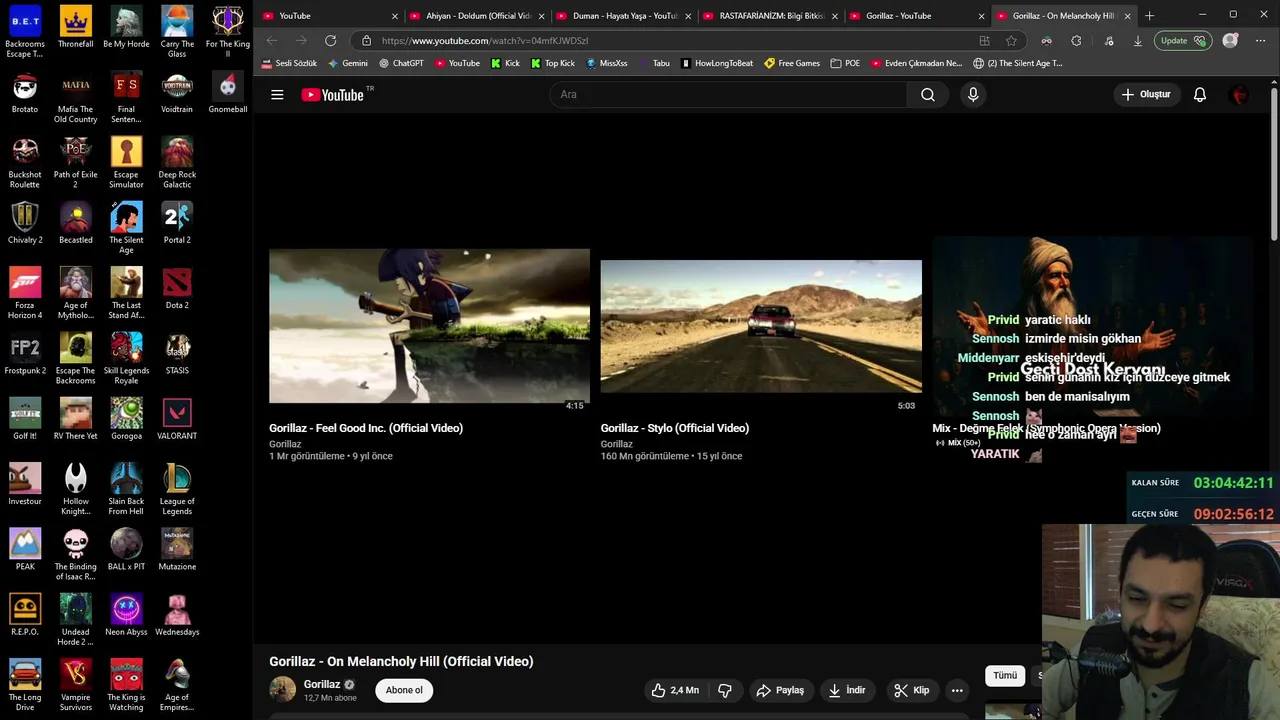Image resolution: width=1280 pixels, height=720 pixels.
Task: Switch to Duman - Hayatı Yaşa tab
Action: coord(624,16)
